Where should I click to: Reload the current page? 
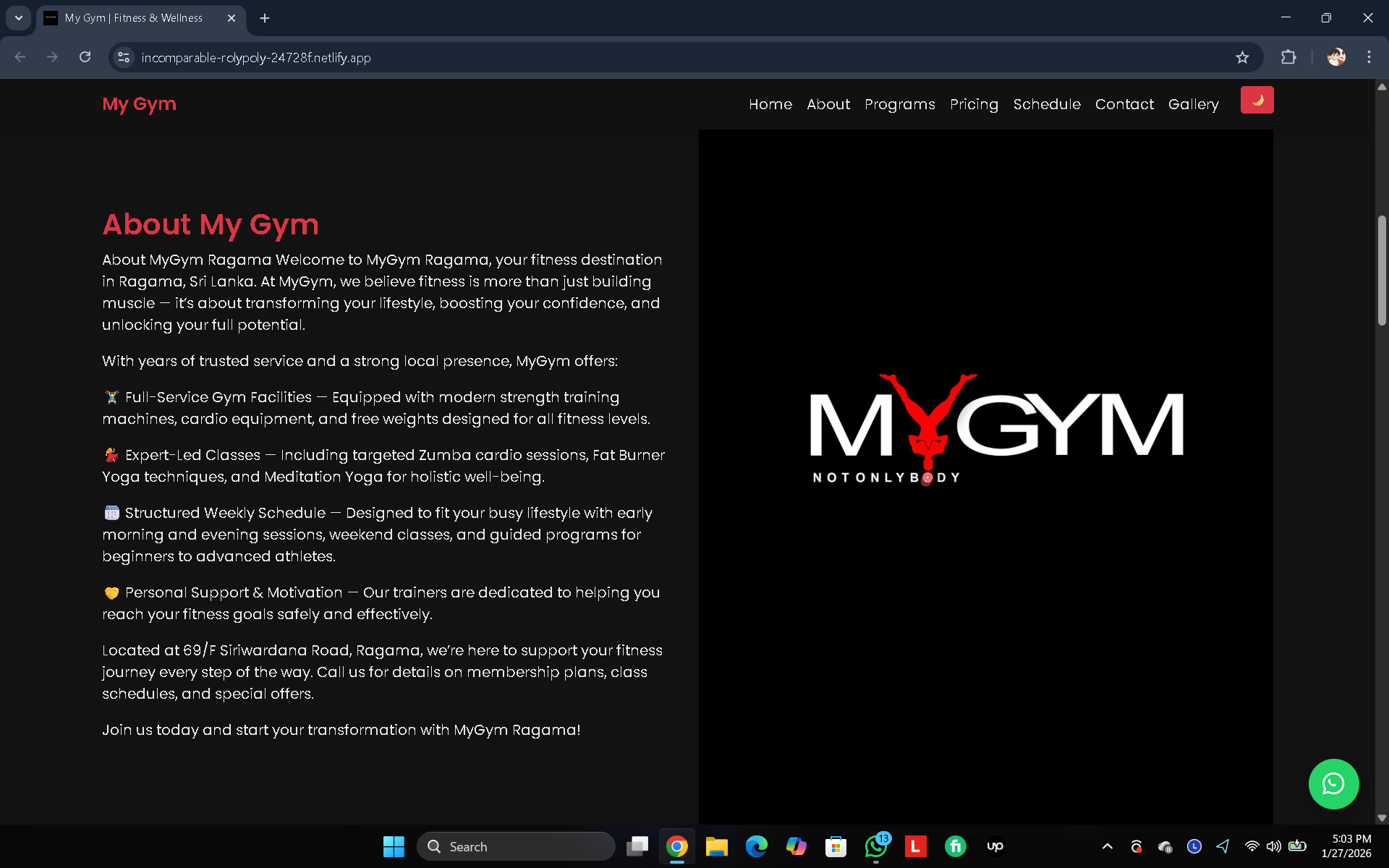coord(85,57)
